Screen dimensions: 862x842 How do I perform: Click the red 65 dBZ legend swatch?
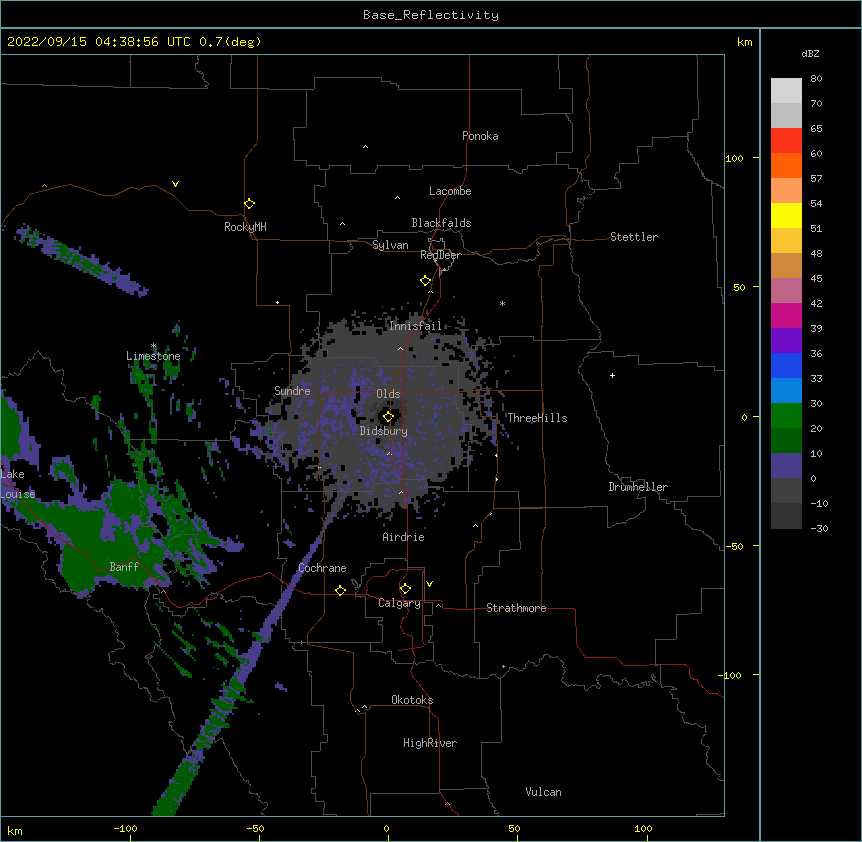pyautogui.click(x=786, y=141)
